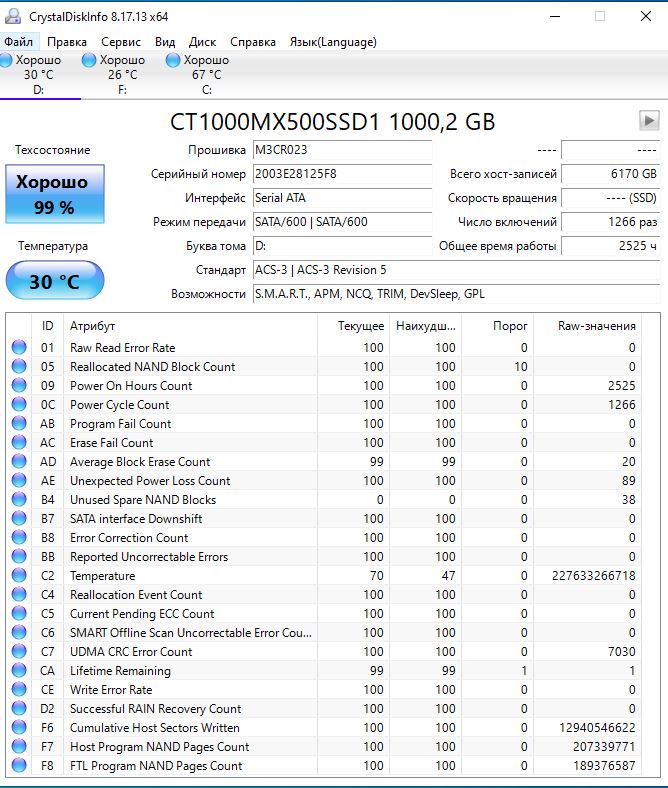
Task: Select the raw value 227633266718
Action: [x=594, y=575]
